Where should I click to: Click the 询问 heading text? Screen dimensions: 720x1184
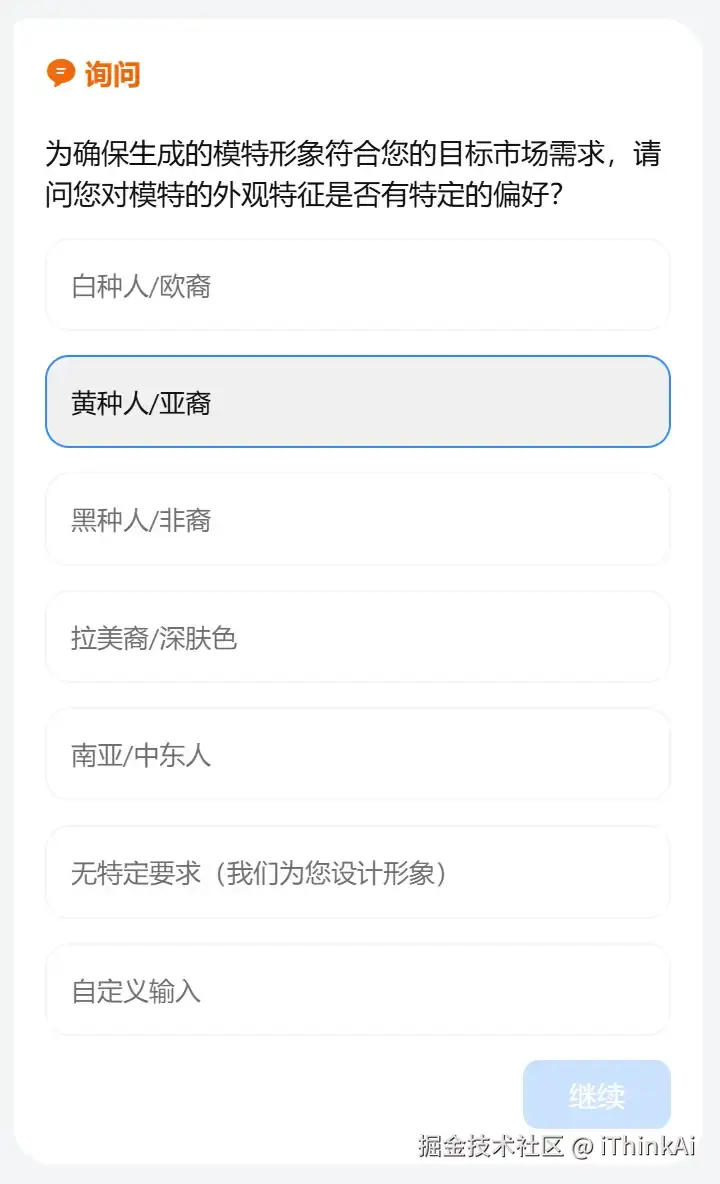point(112,74)
